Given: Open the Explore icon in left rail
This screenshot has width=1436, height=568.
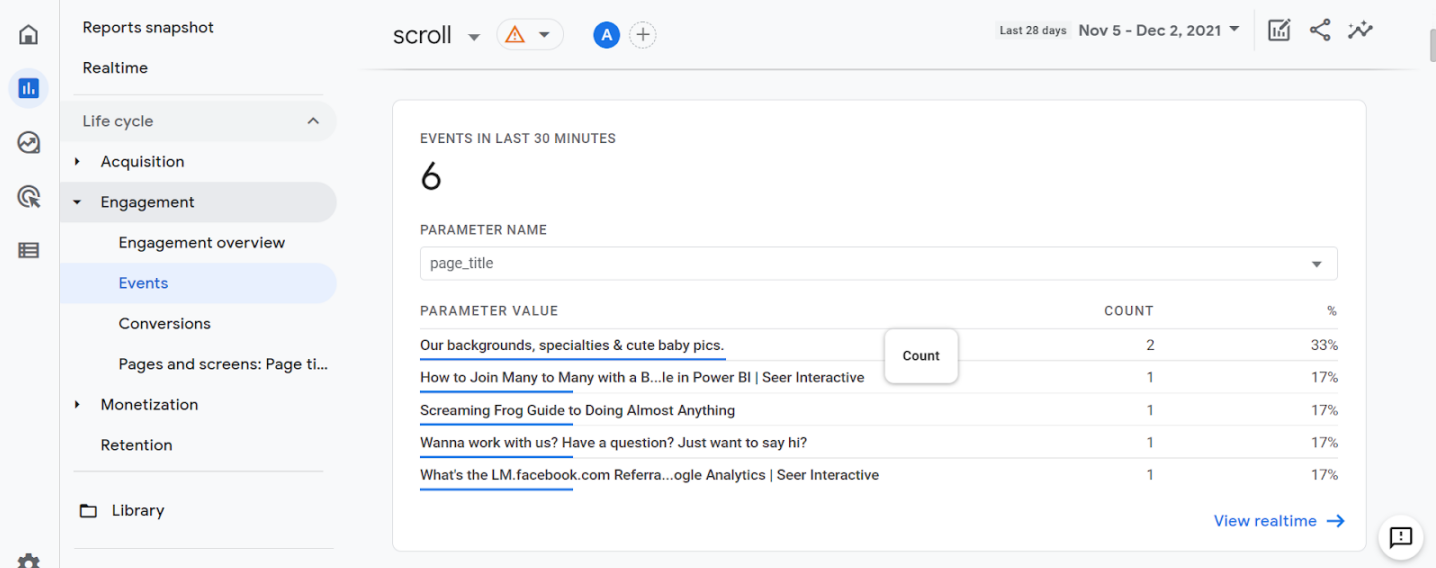Looking at the screenshot, I should click(x=29, y=143).
